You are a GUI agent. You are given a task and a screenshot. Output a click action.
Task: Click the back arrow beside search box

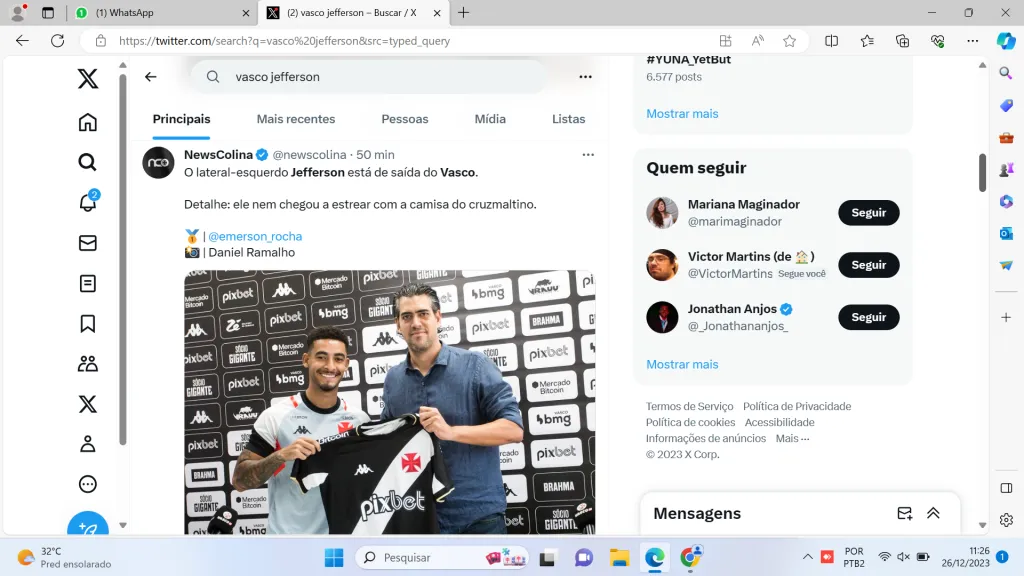tap(151, 77)
